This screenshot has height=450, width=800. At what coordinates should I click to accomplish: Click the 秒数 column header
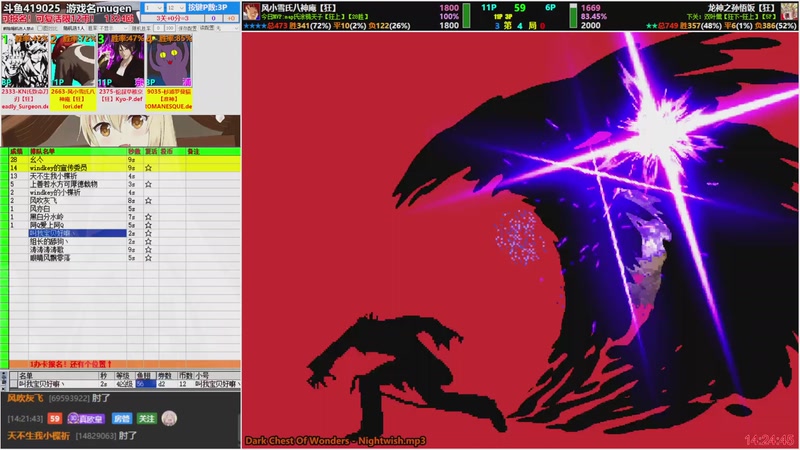click(135, 152)
